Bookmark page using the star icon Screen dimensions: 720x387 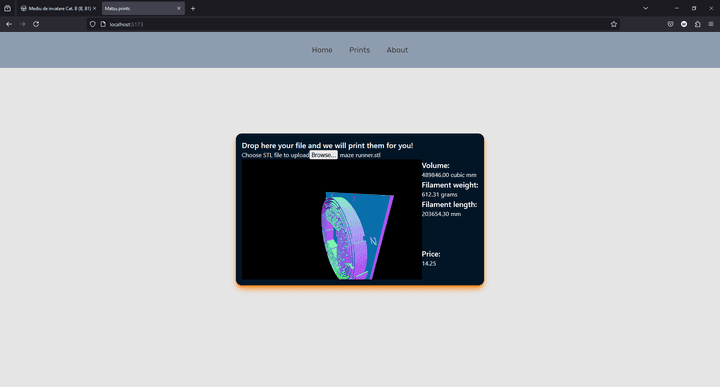[x=613, y=24]
